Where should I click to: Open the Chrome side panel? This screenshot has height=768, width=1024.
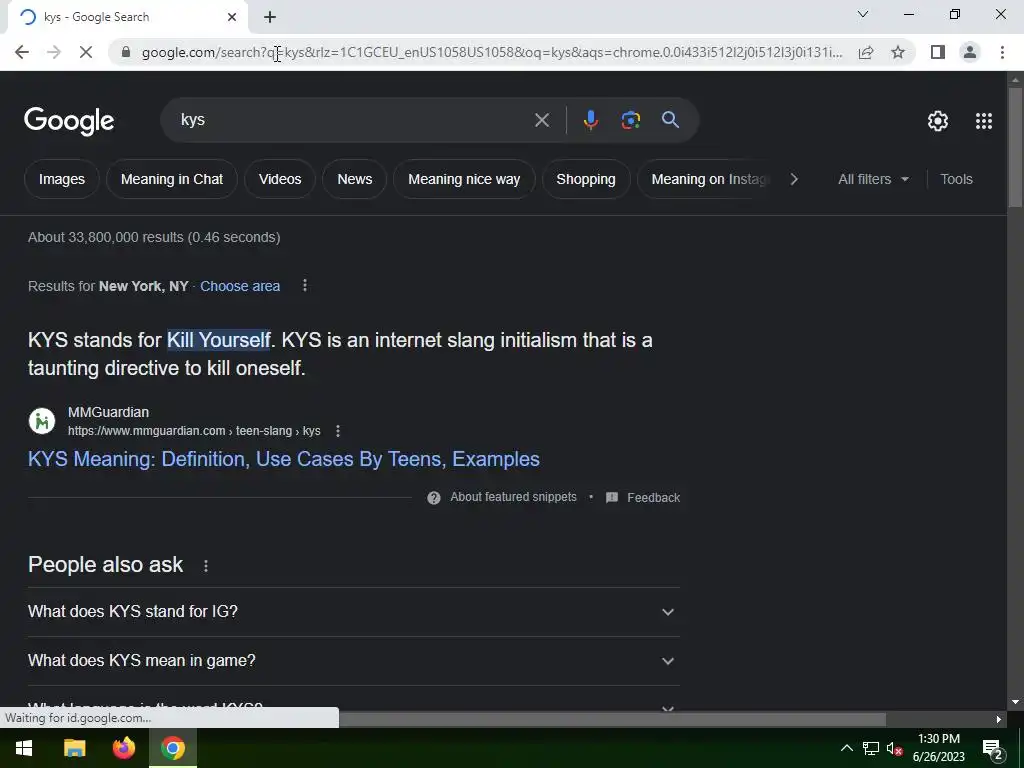pyautogui.click(x=938, y=52)
